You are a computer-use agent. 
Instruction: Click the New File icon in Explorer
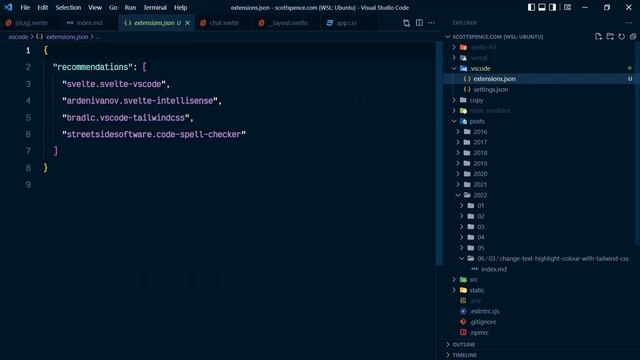point(598,37)
